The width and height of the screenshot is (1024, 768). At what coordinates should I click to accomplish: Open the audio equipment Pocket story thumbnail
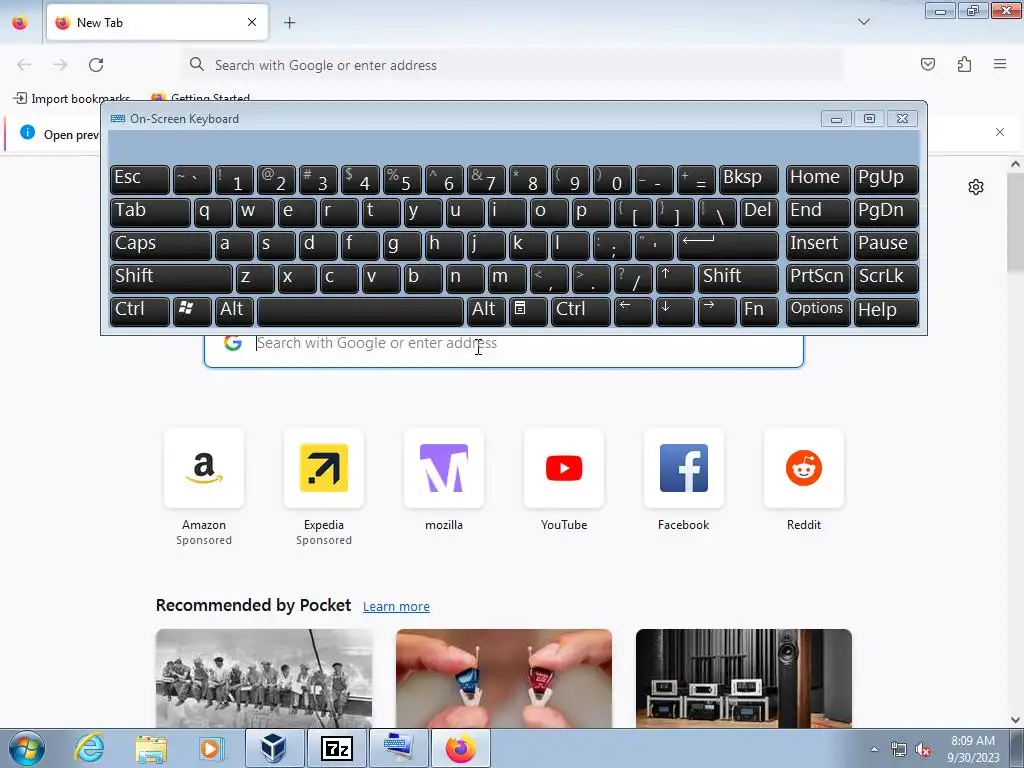point(744,678)
